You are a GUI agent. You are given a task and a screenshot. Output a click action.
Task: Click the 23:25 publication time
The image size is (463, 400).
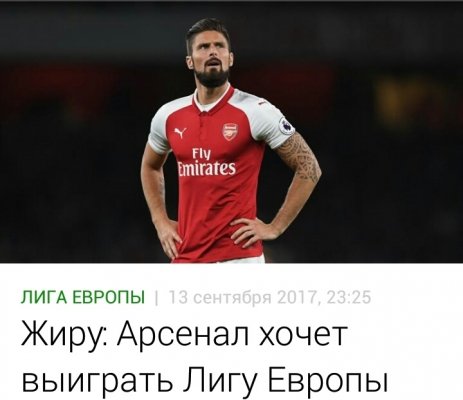[349, 297]
